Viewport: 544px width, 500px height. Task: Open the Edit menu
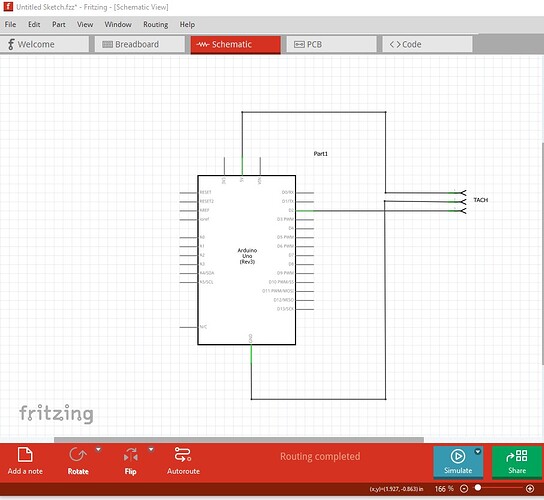[34, 24]
